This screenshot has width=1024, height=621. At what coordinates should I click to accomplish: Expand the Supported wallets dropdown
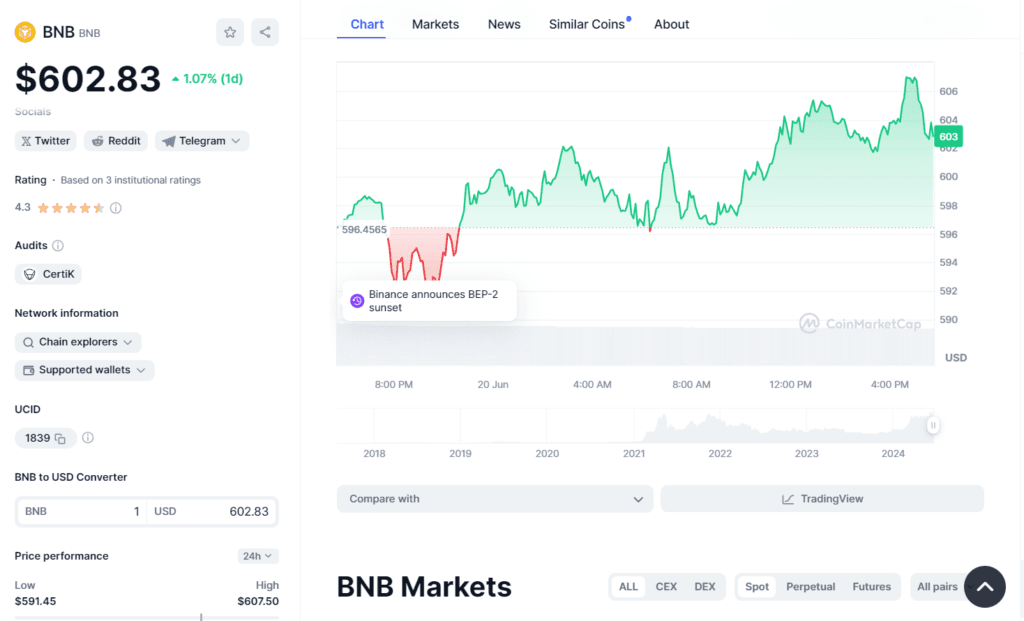tap(84, 370)
